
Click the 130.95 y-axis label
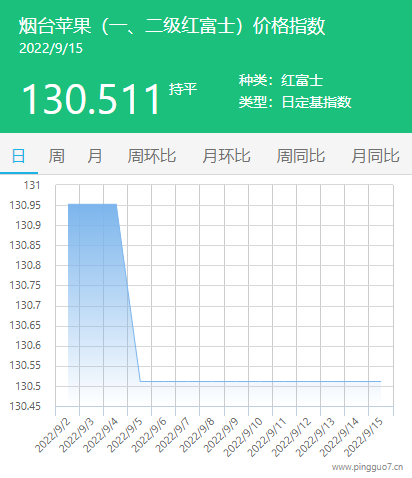25,205
